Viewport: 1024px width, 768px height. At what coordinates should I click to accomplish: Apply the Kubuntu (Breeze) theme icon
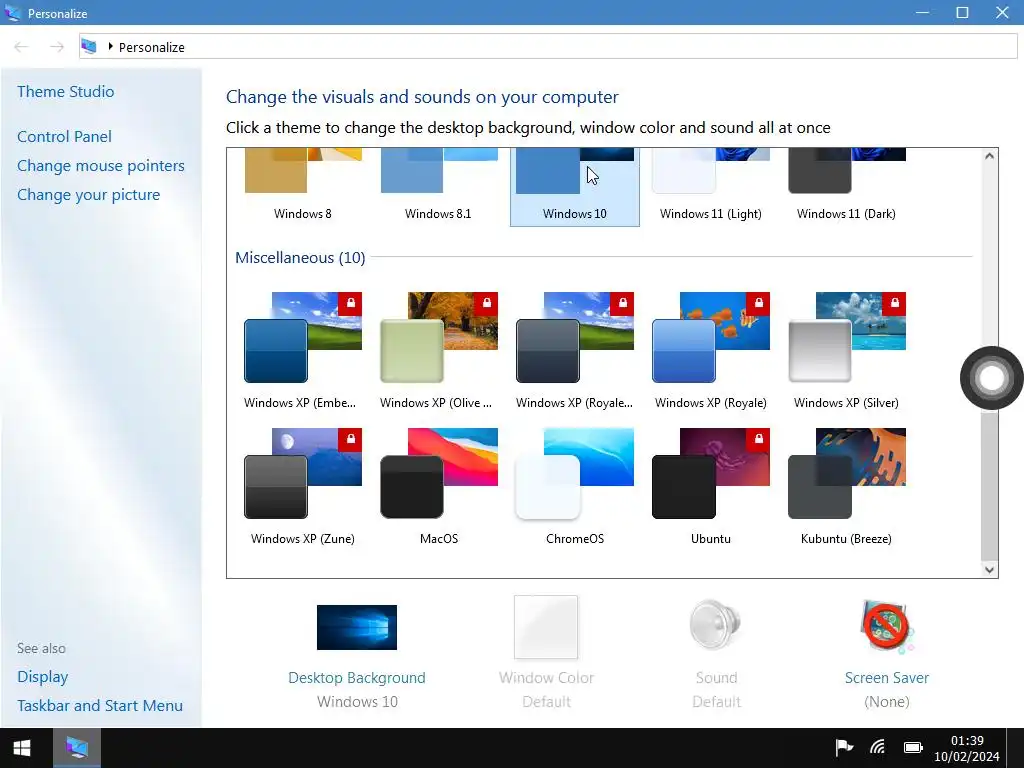click(x=846, y=473)
